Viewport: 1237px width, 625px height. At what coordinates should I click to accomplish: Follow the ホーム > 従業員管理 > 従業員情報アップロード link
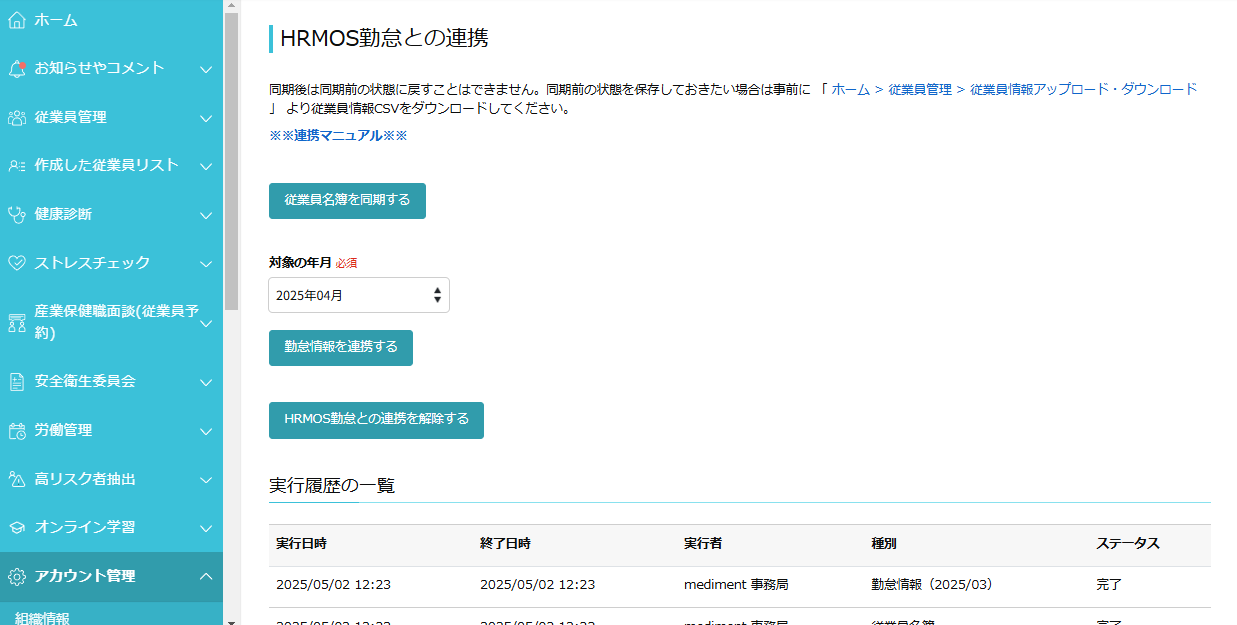[x=1014, y=89]
